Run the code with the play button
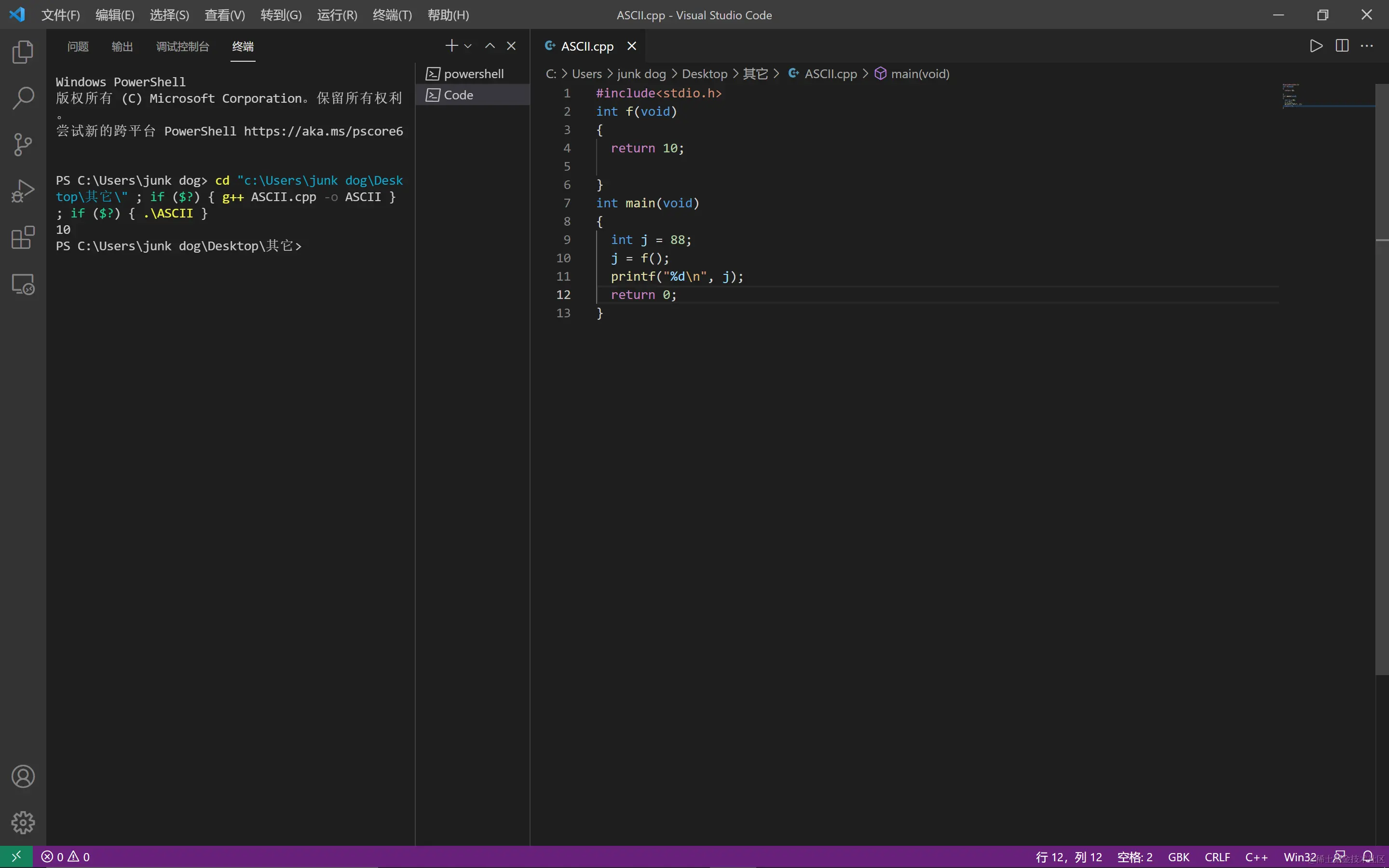This screenshot has height=868, width=1389. [x=1316, y=46]
